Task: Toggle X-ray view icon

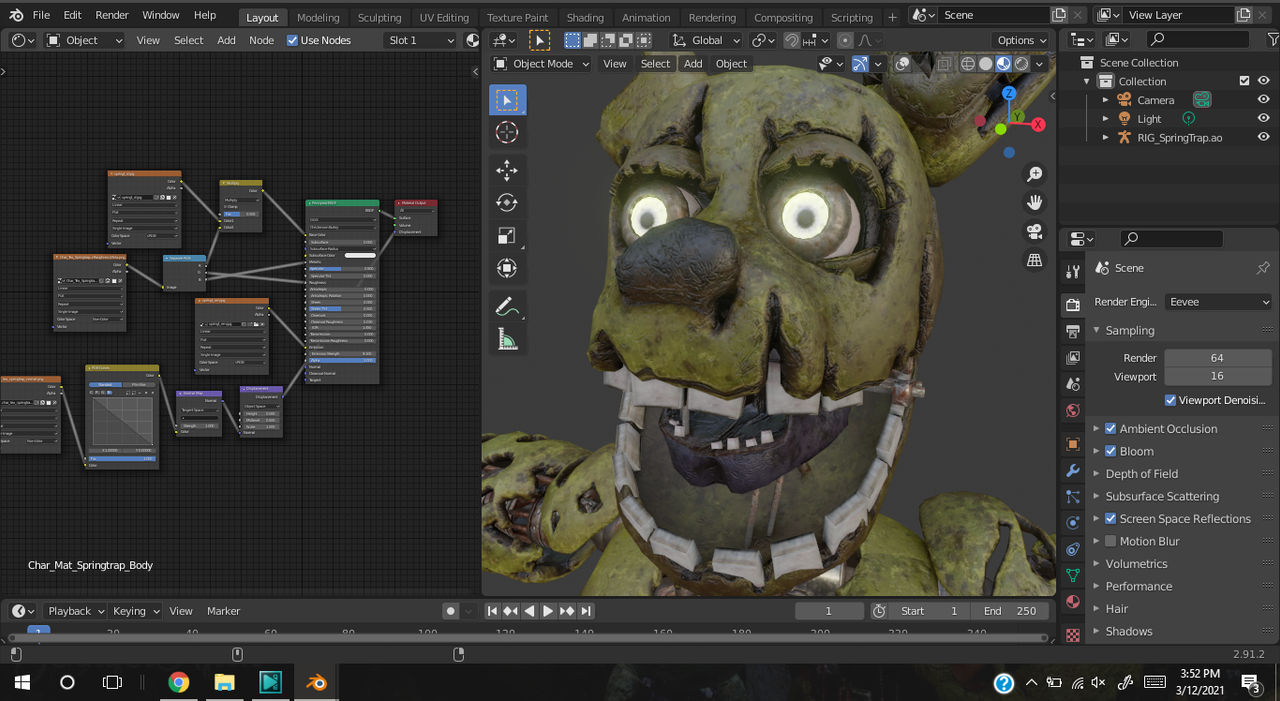Action: coord(945,63)
